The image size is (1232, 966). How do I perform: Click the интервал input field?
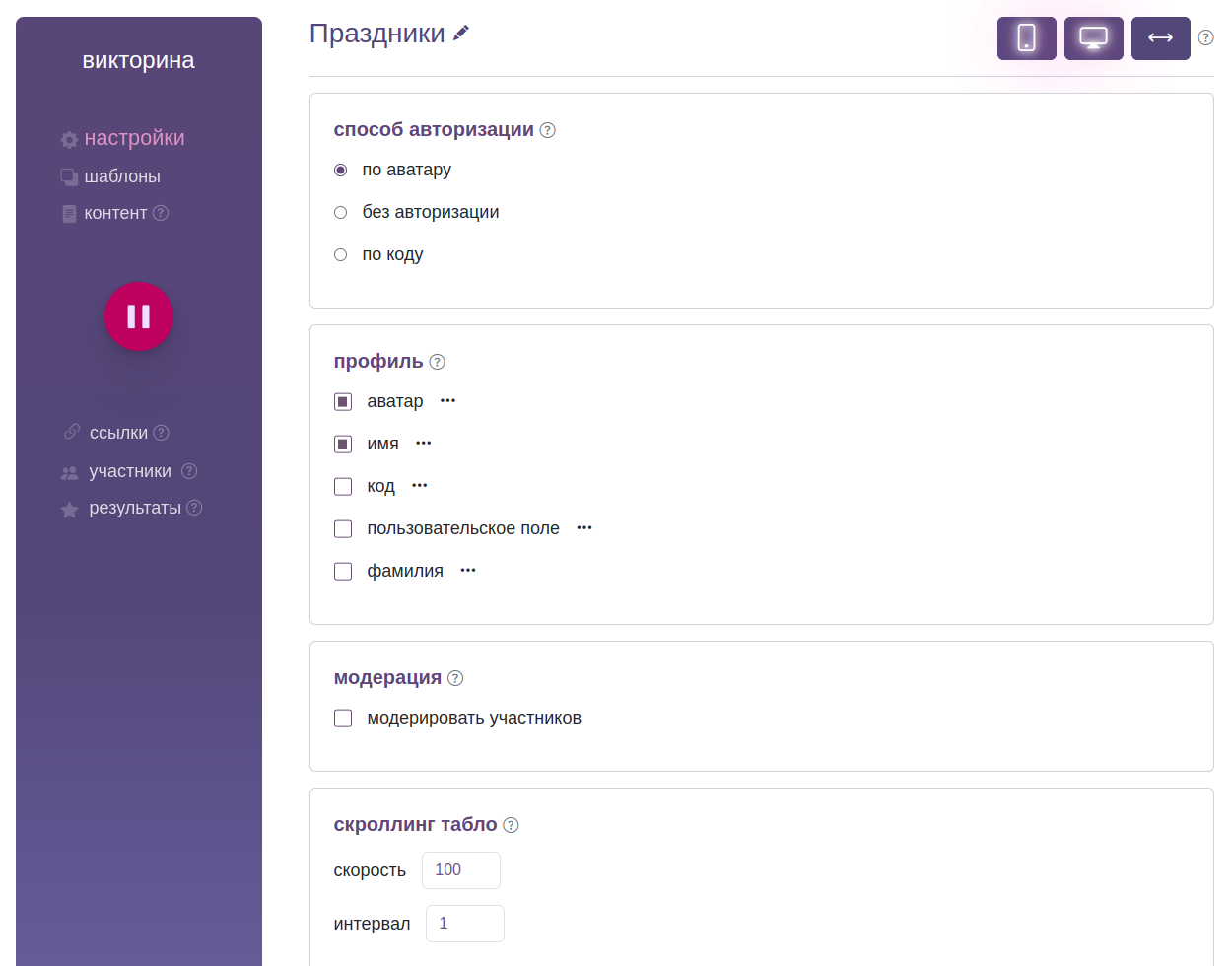[465, 924]
